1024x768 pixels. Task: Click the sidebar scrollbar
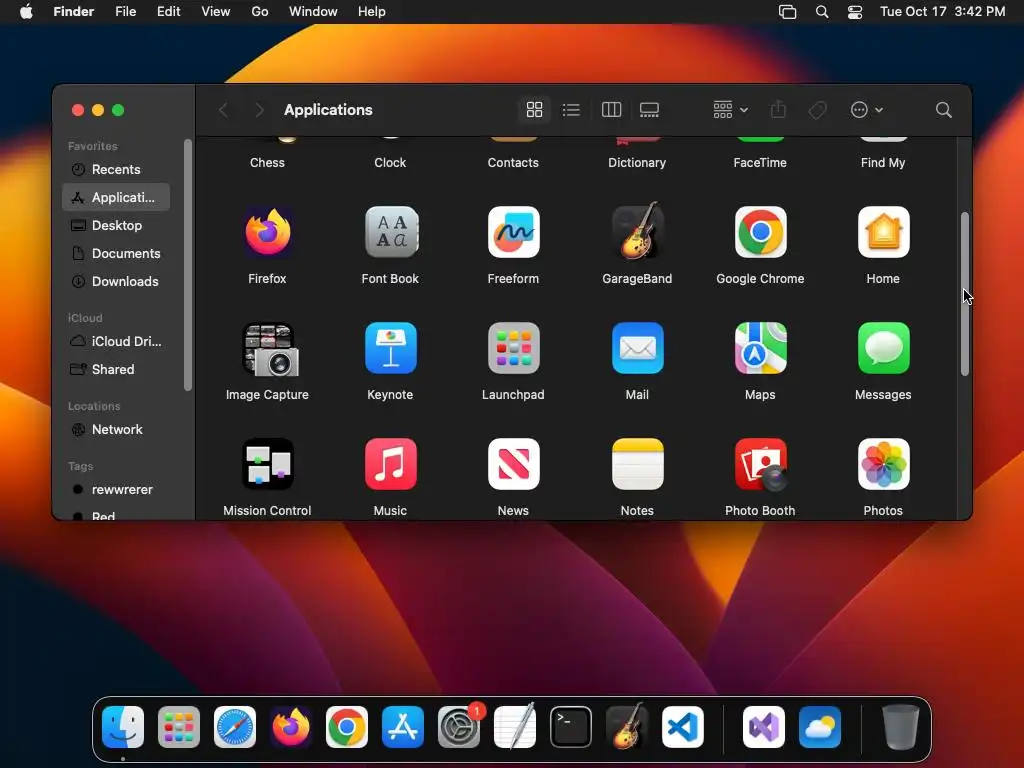188,264
